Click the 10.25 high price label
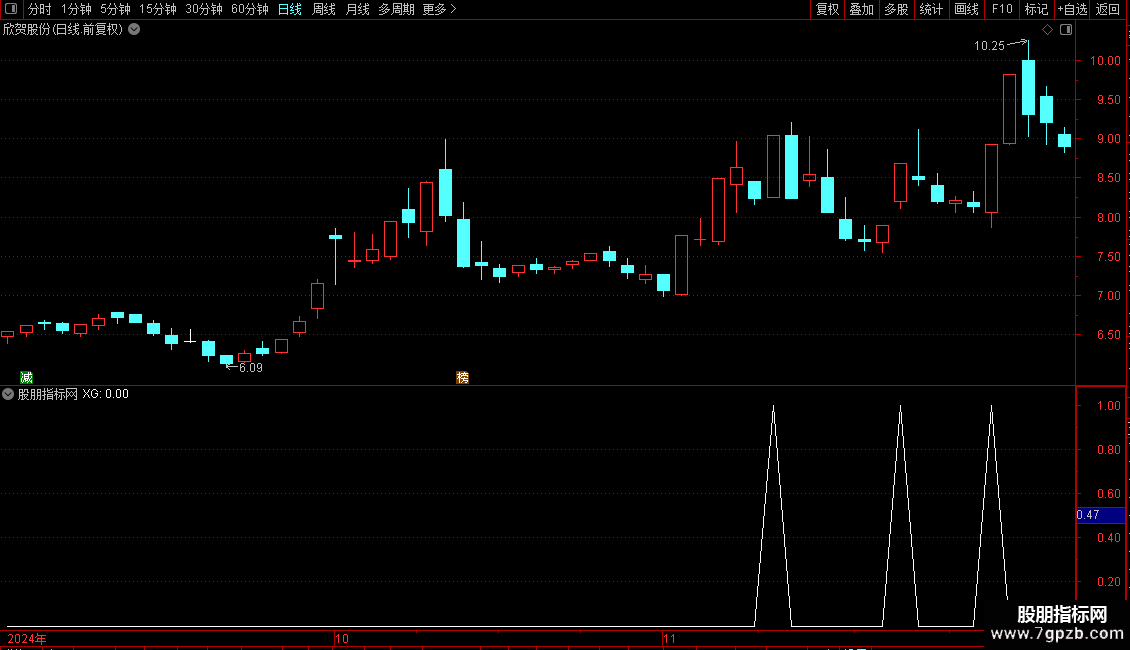Image resolution: width=1130 pixels, height=650 pixels. tap(989, 46)
